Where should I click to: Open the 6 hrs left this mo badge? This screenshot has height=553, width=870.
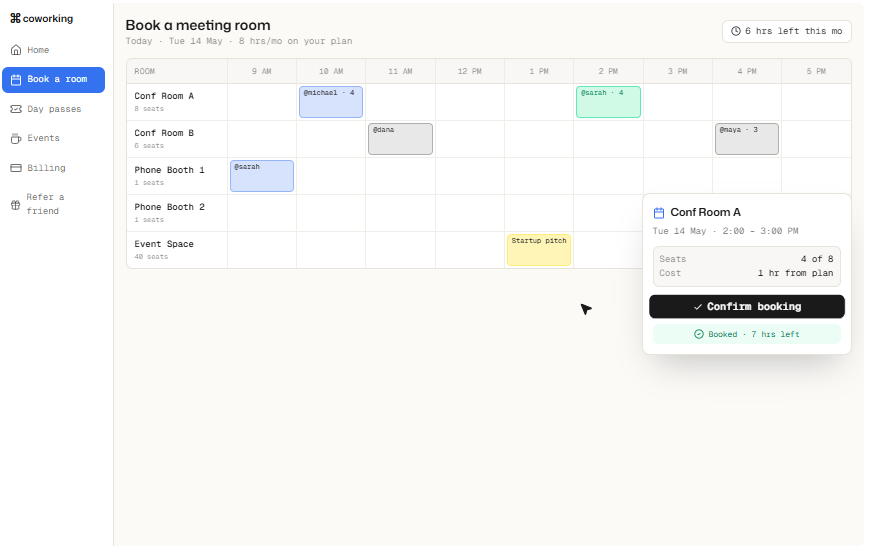click(x=787, y=31)
